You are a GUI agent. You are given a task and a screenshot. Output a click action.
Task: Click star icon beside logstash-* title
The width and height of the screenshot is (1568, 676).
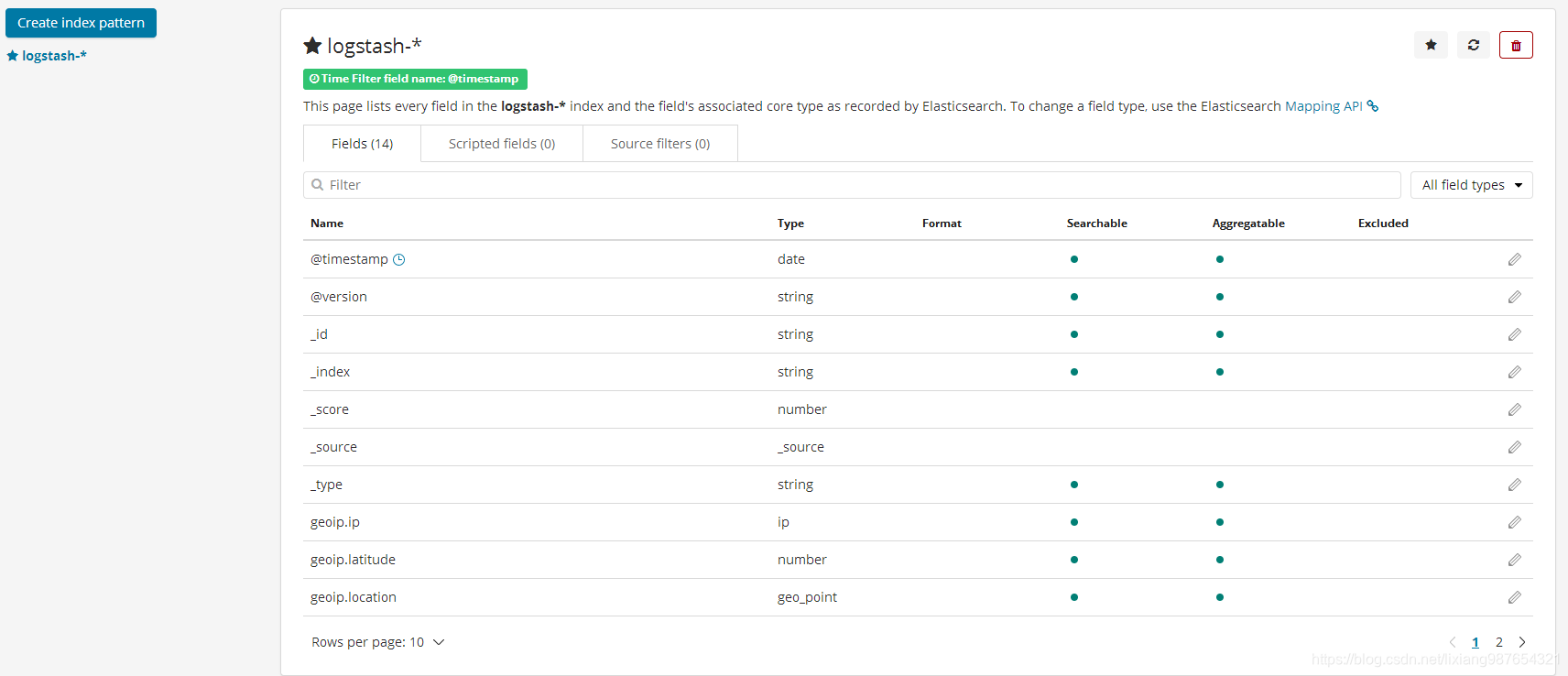click(312, 45)
